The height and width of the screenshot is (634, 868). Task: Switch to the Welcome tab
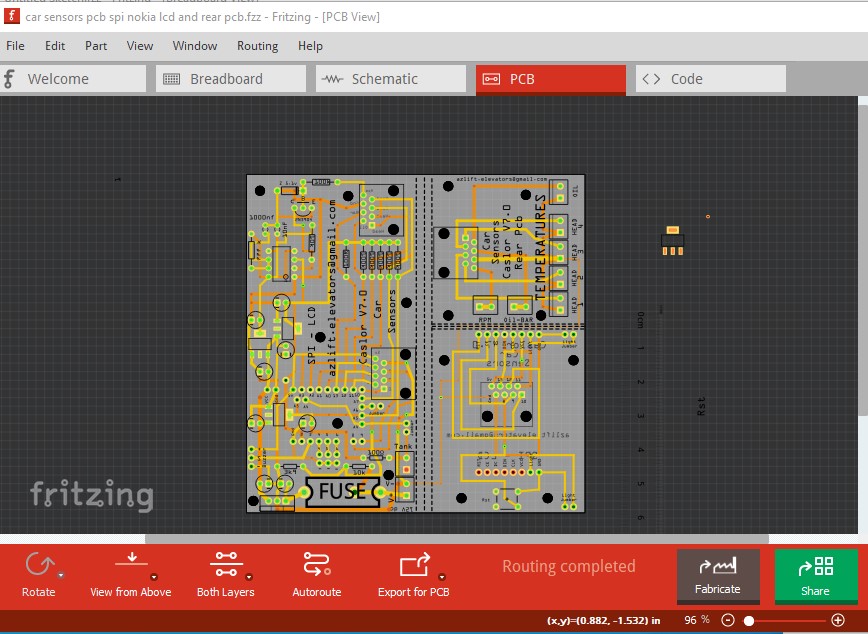tap(73, 79)
